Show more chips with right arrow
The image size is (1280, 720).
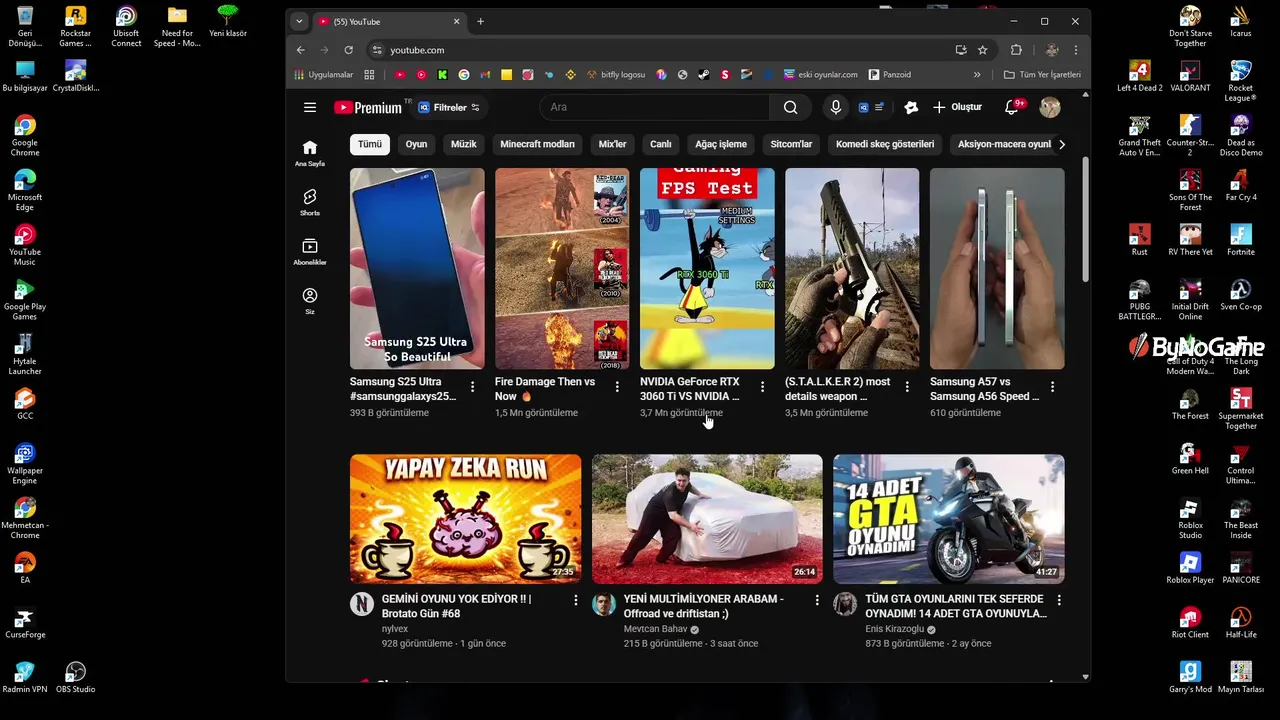(1061, 144)
